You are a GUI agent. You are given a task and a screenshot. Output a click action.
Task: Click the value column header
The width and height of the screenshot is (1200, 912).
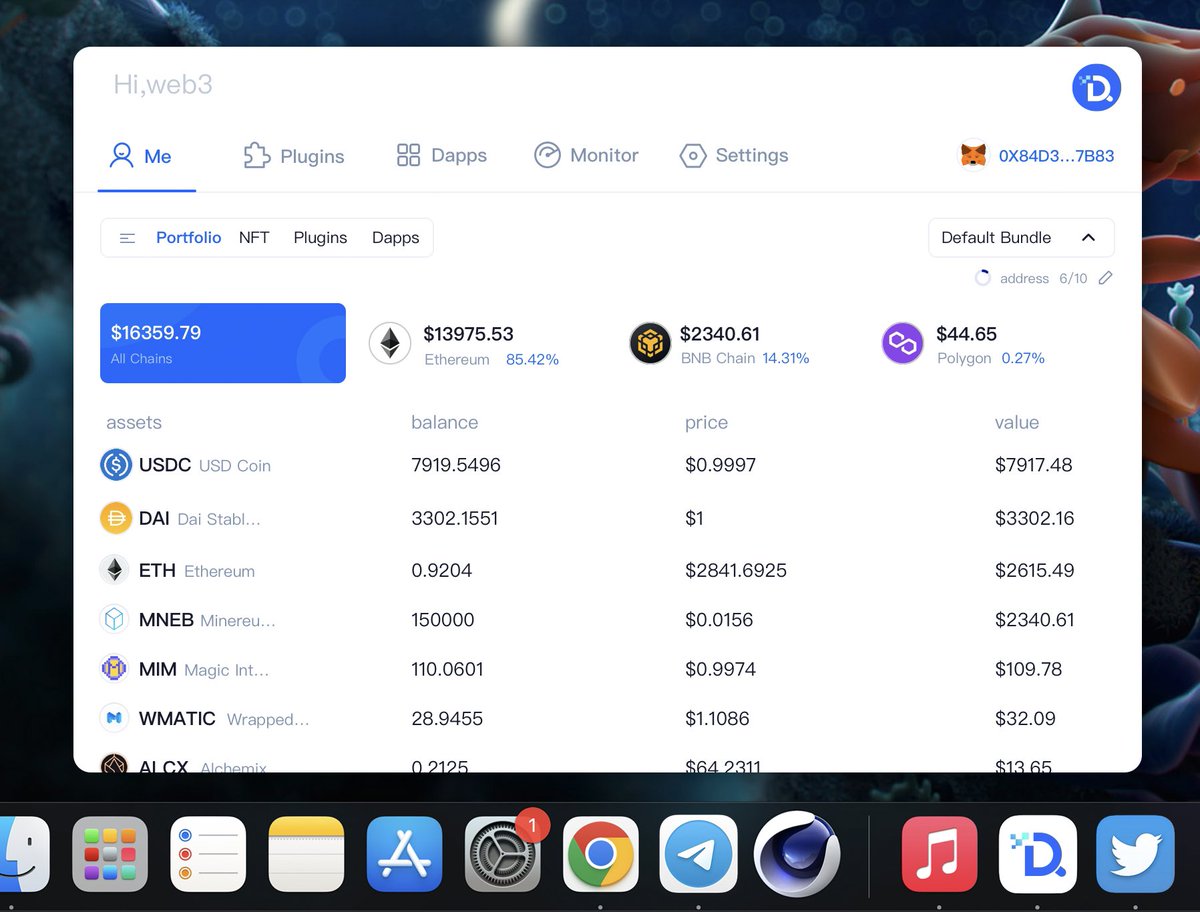(x=1017, y=423)
